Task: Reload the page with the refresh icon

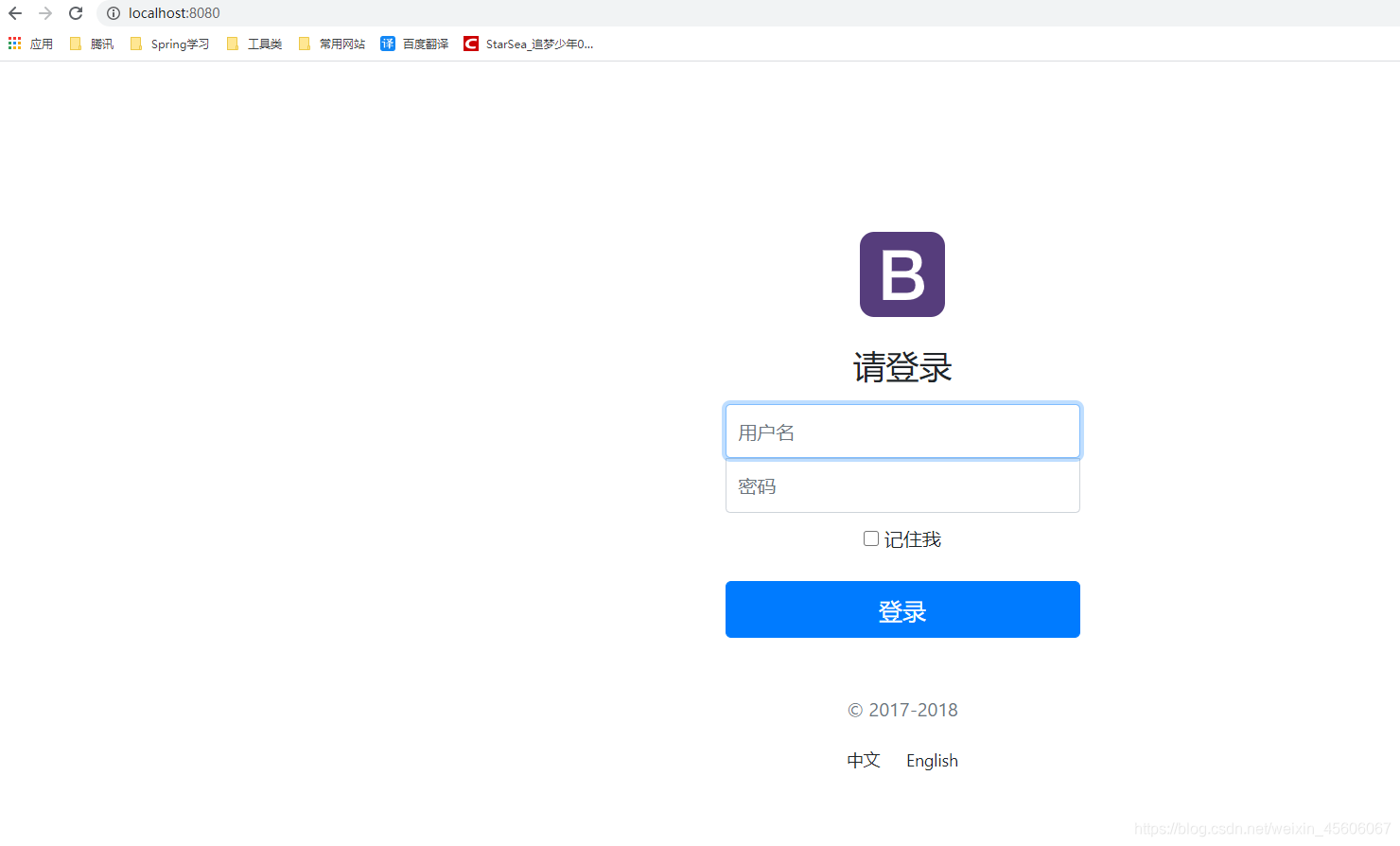Action: (x=76, y=13)
